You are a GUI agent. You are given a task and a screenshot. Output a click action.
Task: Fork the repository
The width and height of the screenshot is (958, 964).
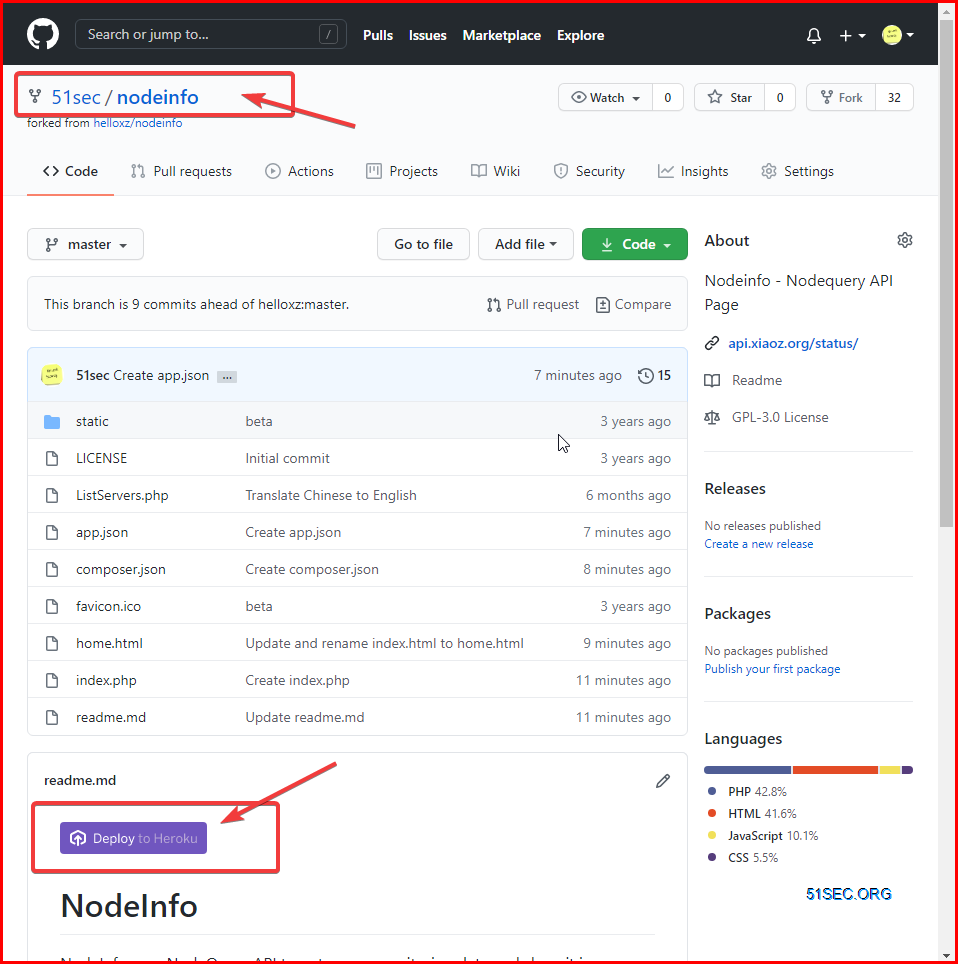click(x=841, y=97)
